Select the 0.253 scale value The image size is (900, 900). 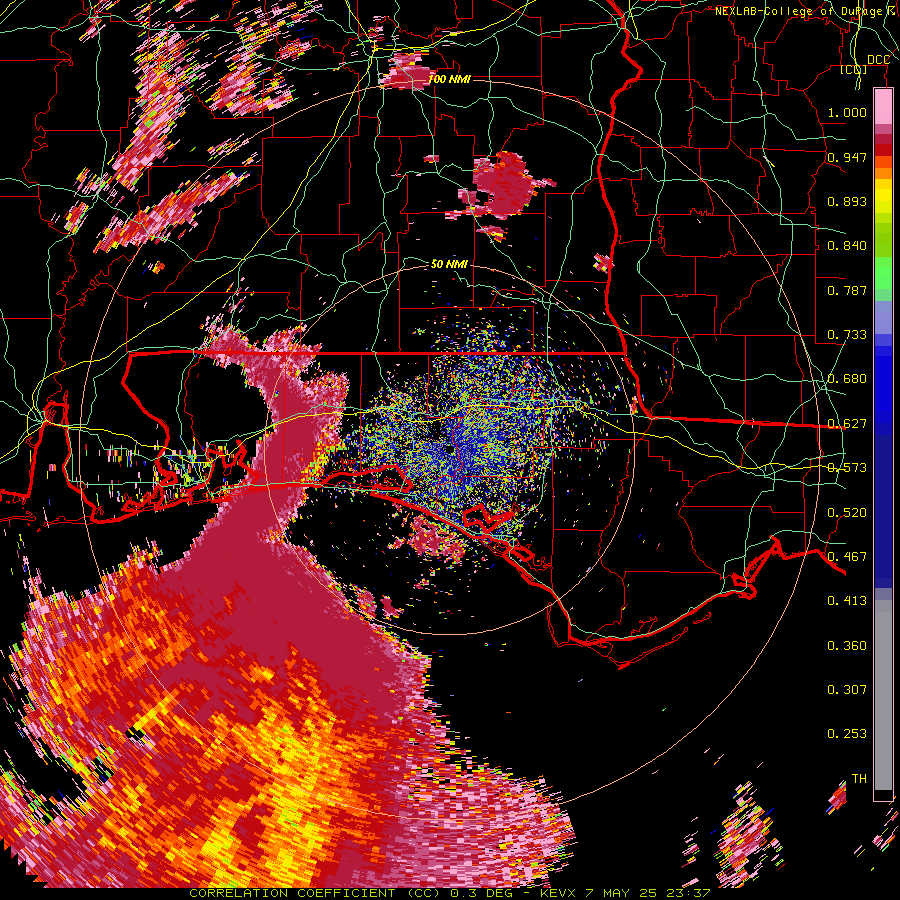(x=847, y=734)
